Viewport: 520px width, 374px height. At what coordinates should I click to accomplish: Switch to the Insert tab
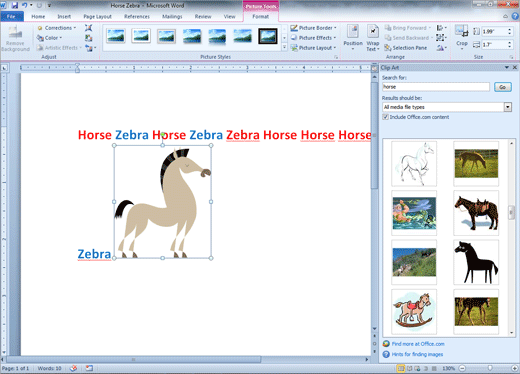pyautogui.click(x=64, y=16)
